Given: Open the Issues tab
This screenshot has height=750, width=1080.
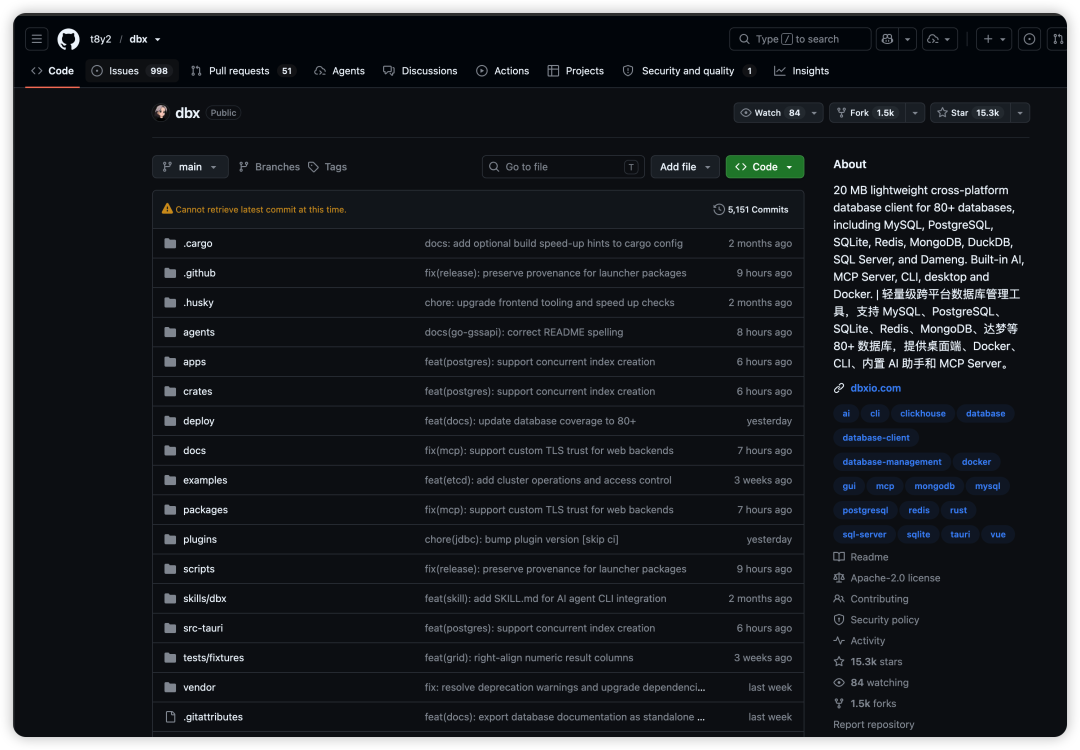Looking at the screenshot, I should (132, 71).
